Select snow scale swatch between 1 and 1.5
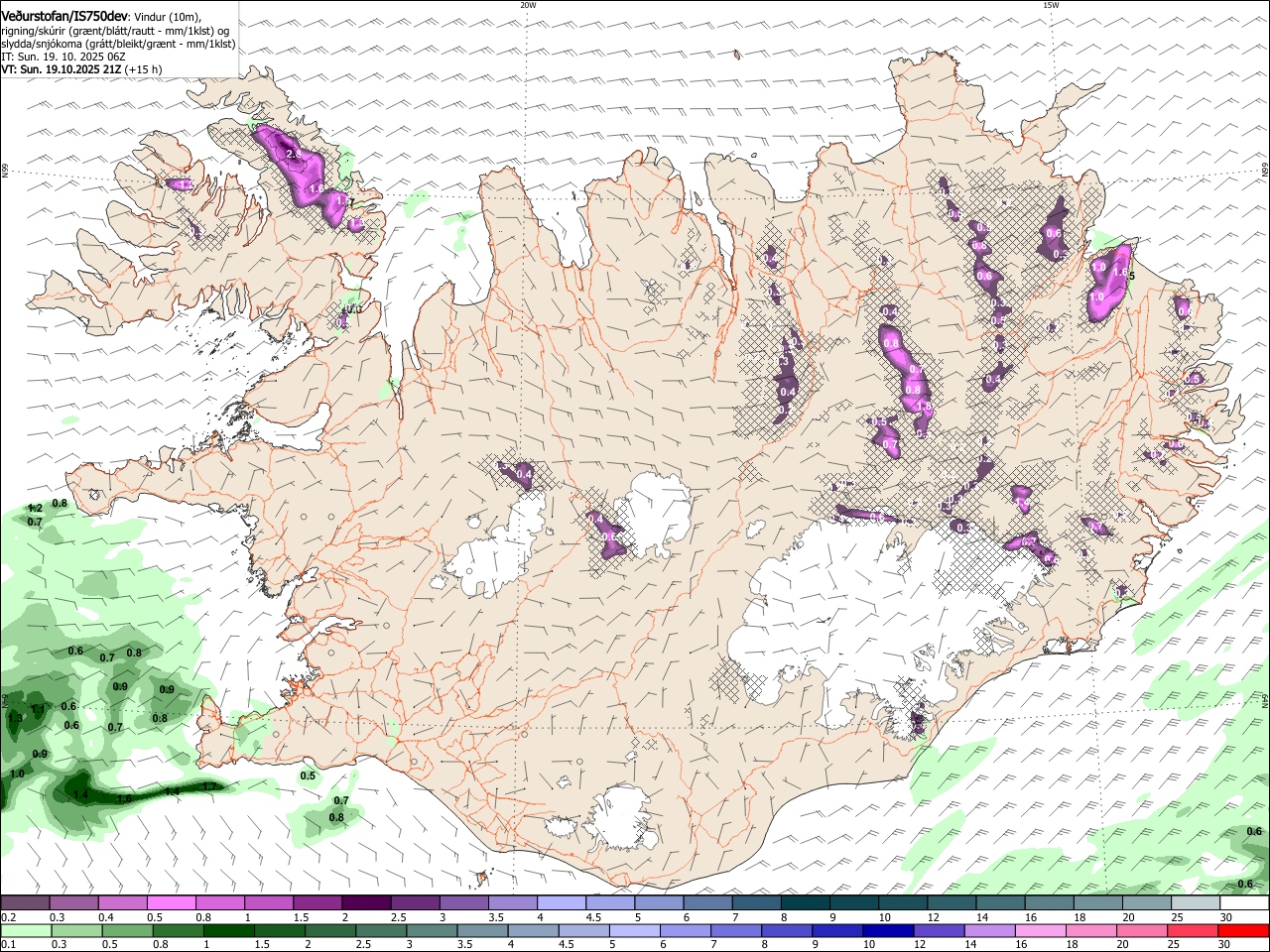 [268, 902]
